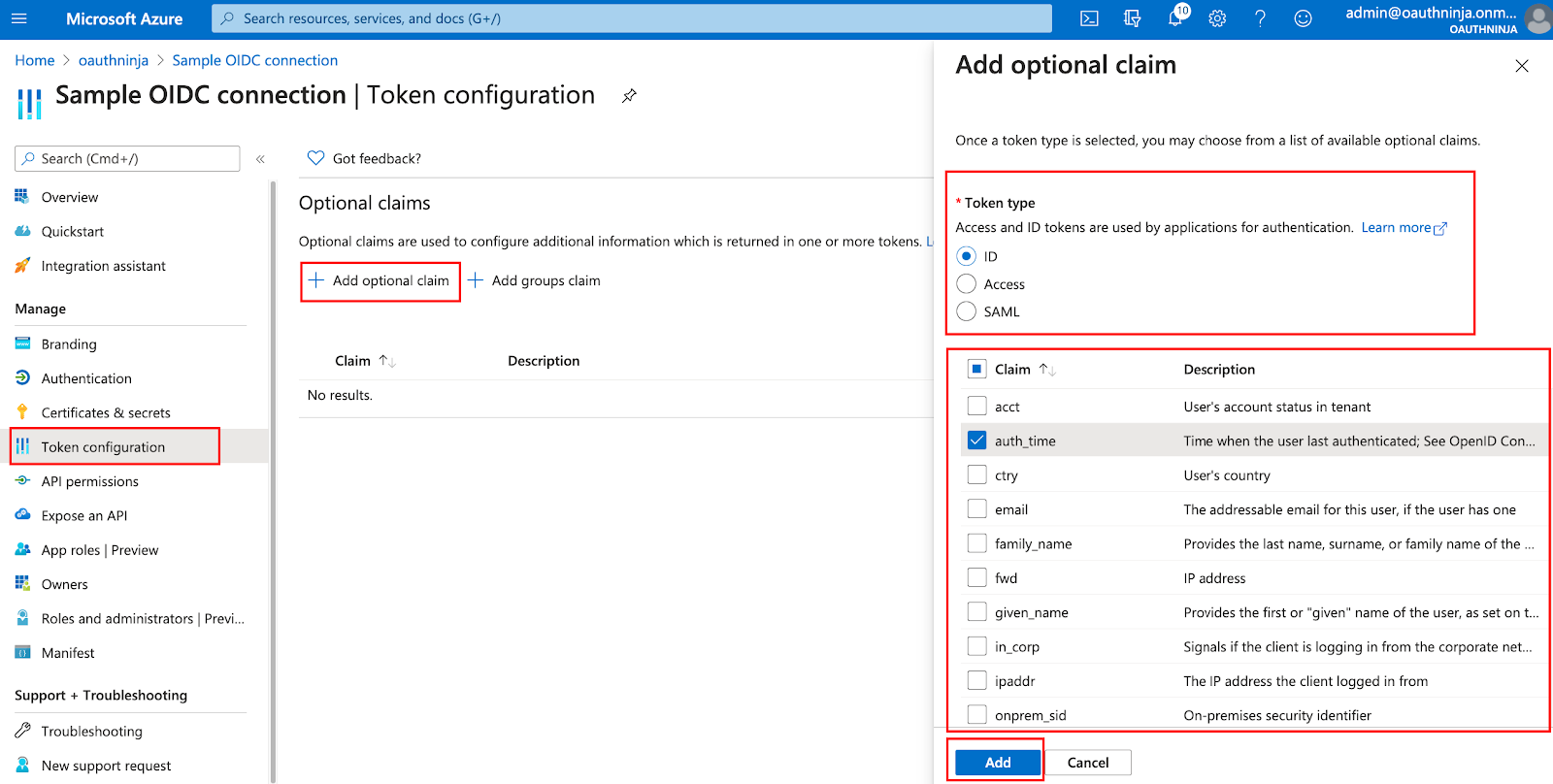
Task: Click the Integration assistant rocket icon
Action: click(x=22, y=265)
